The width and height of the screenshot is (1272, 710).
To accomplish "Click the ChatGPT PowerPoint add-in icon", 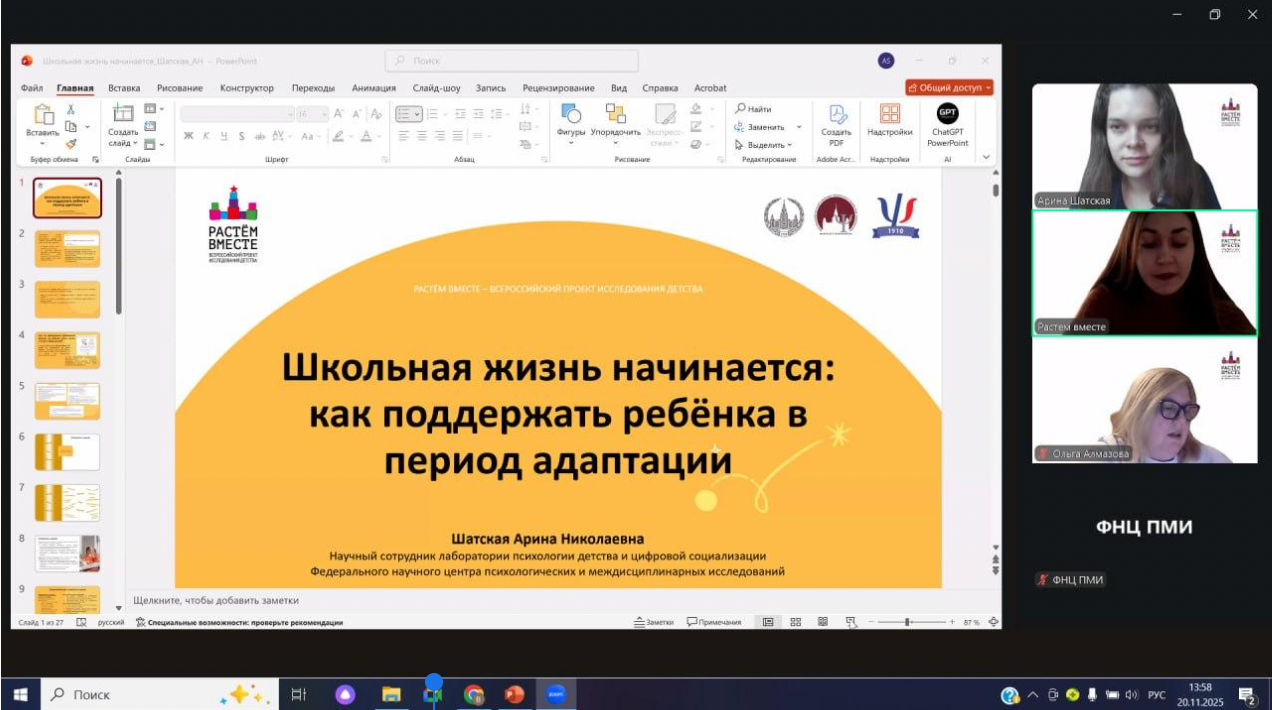I will click(946, 114).
